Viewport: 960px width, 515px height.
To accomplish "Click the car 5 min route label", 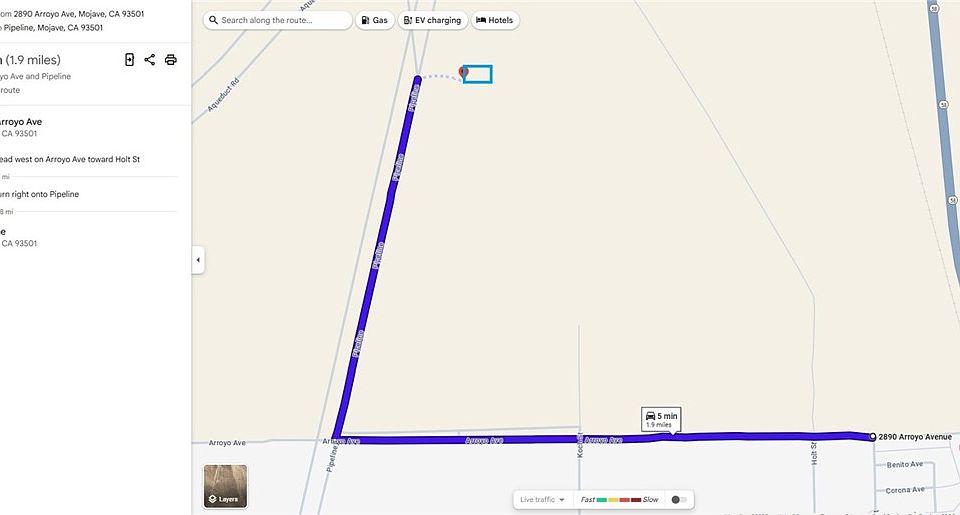I will [661, 419].
